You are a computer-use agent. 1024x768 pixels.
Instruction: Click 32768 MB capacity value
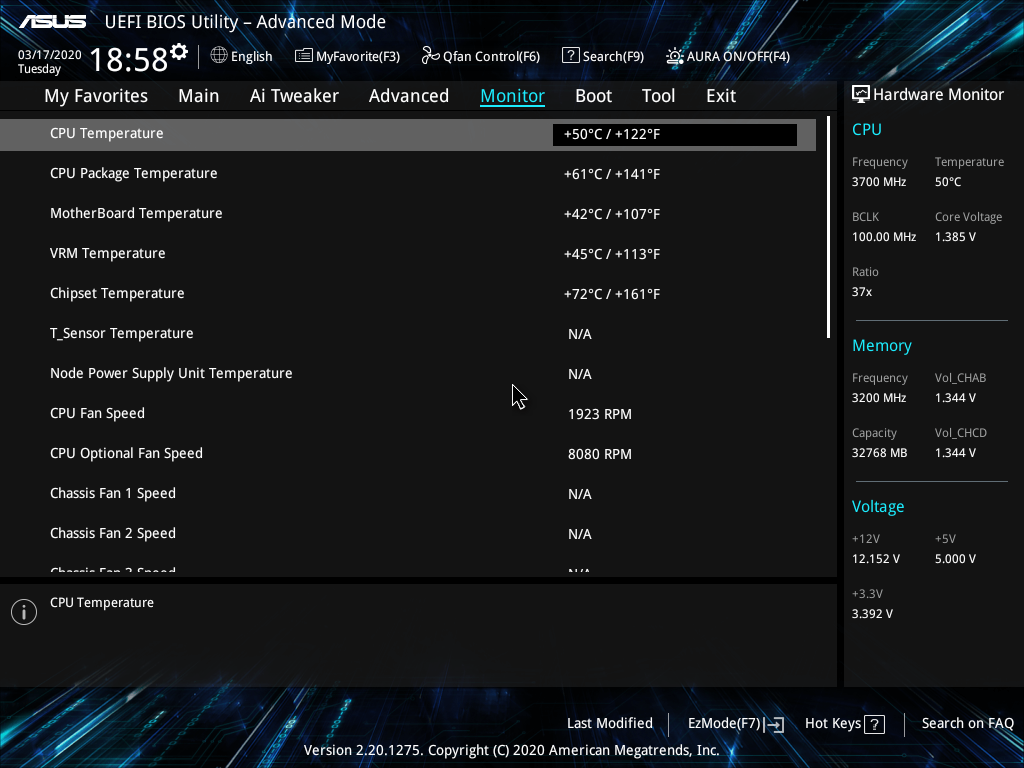coord(880,453)
